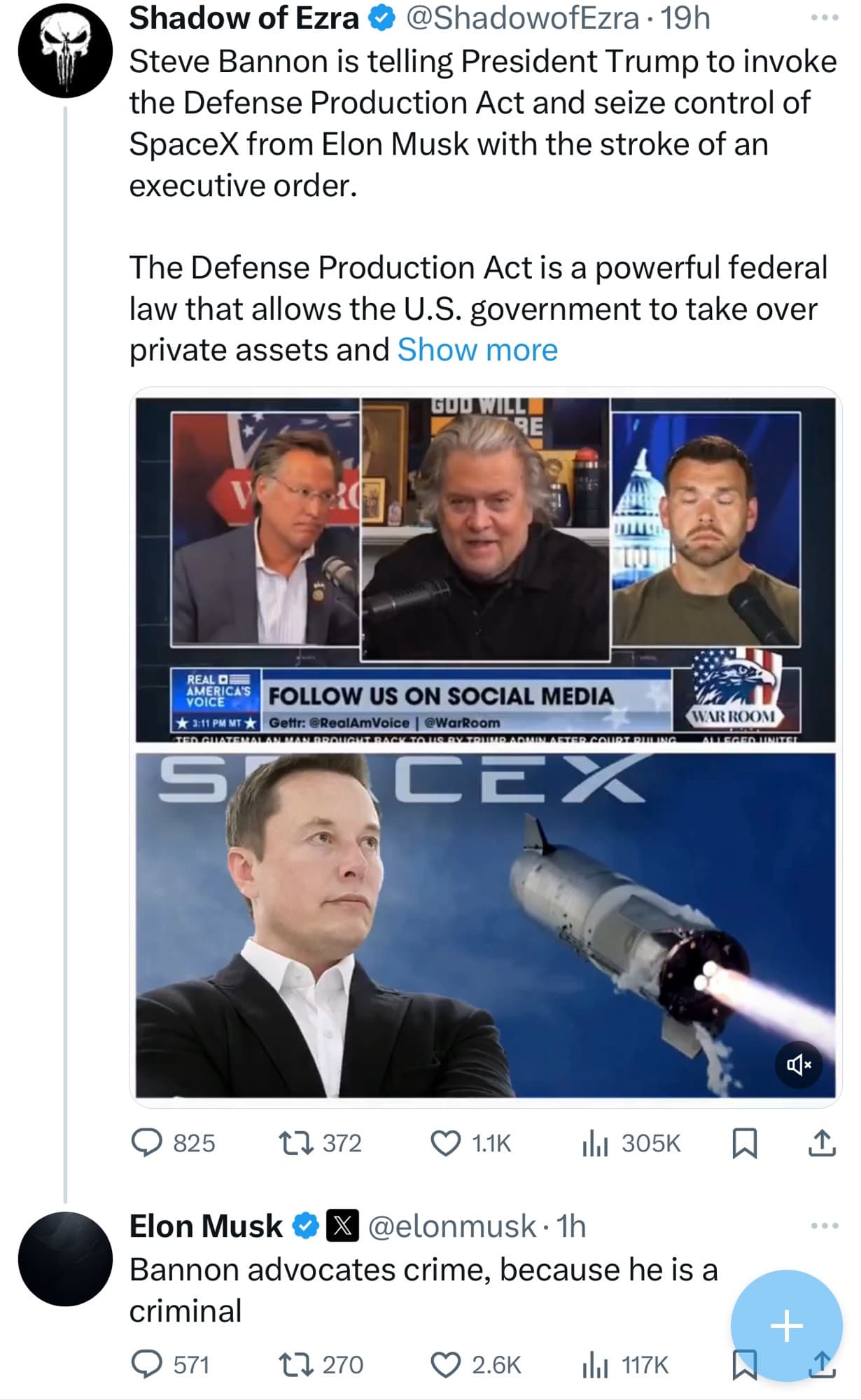Open the @ShadowofEzra profile handle
The width and height of the screenshot is (861, 1400).
click(523, 18)
